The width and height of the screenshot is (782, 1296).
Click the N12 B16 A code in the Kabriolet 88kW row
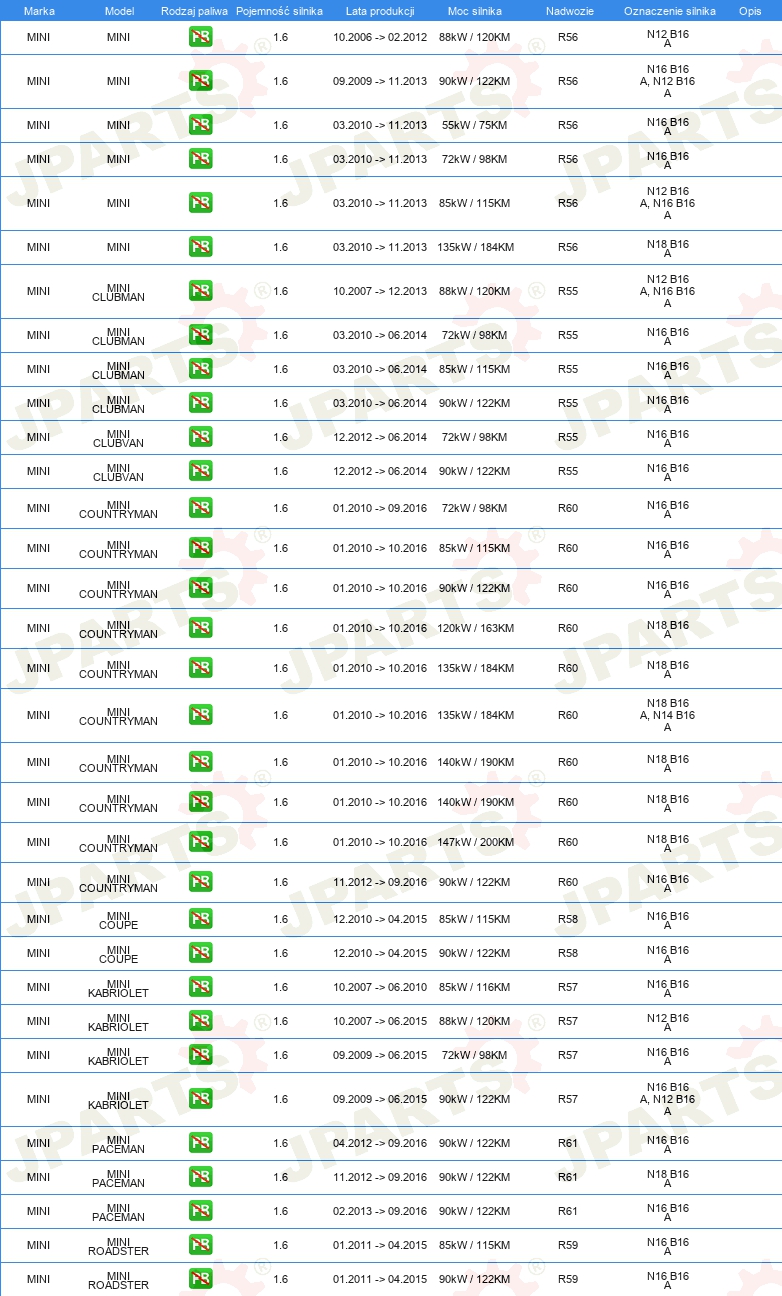(x=668, y=1021)
